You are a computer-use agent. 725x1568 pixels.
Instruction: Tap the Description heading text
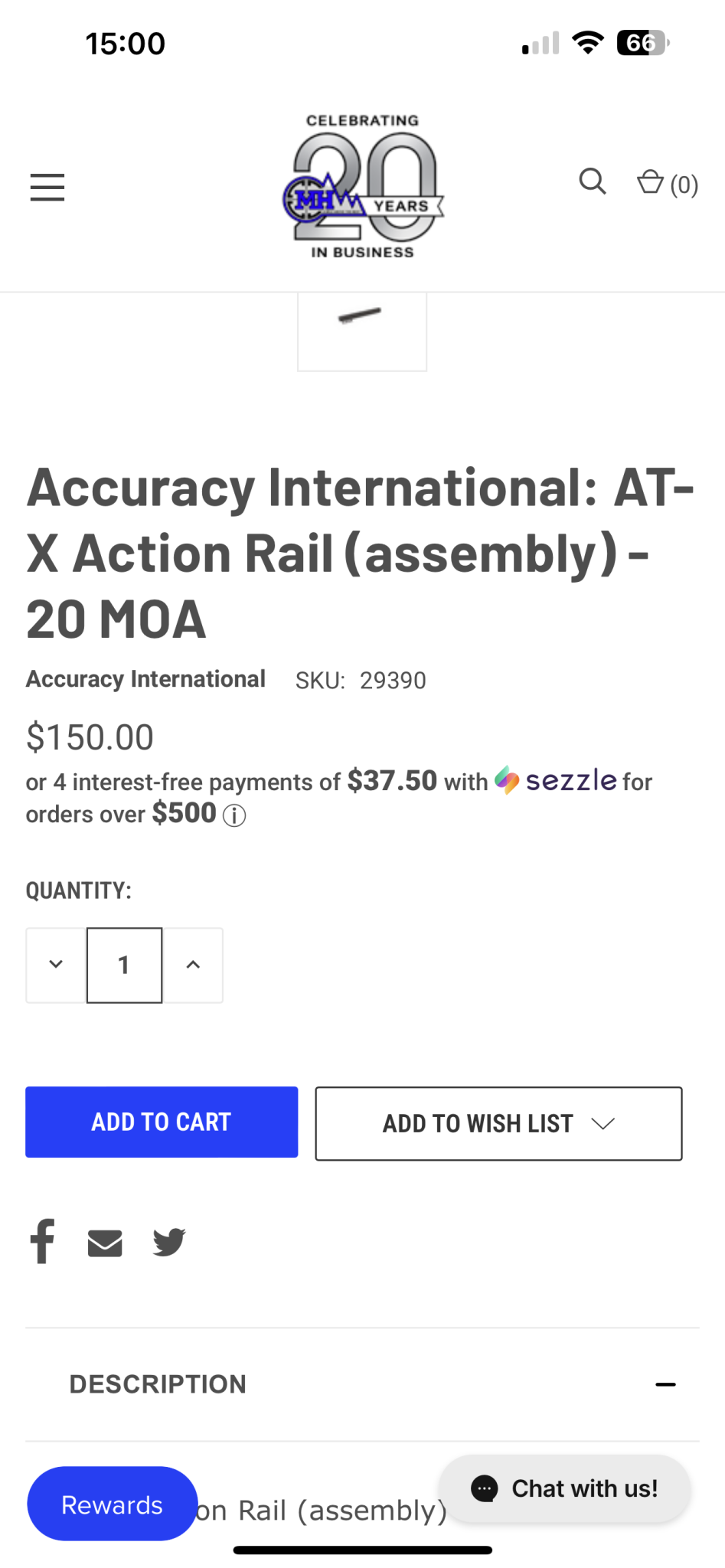[x=158, y=1384]
